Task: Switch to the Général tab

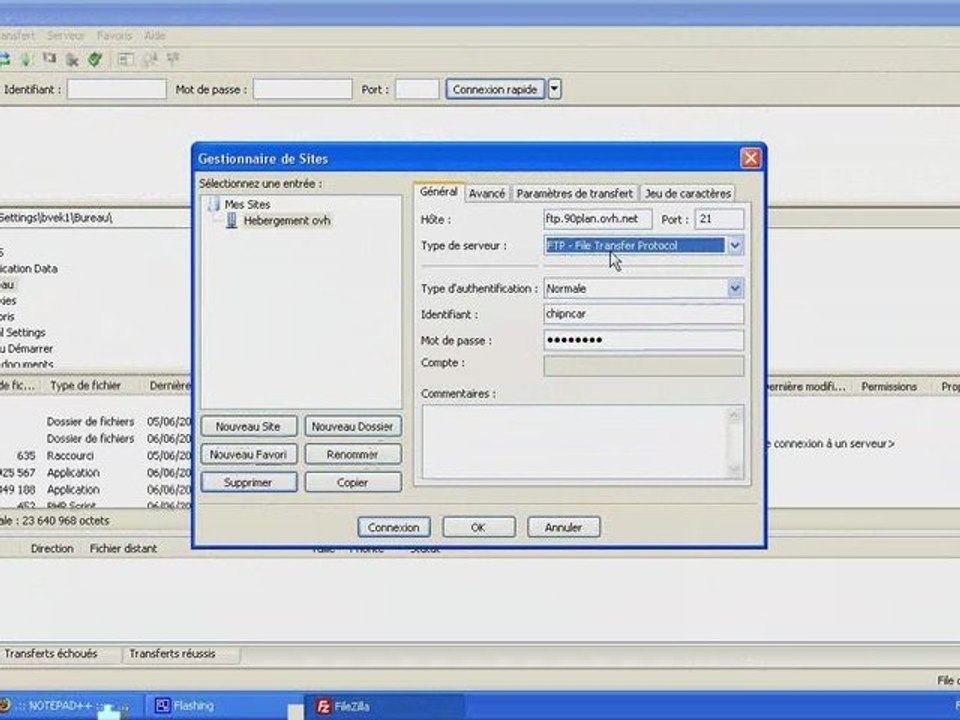Action: pos(438,192)
